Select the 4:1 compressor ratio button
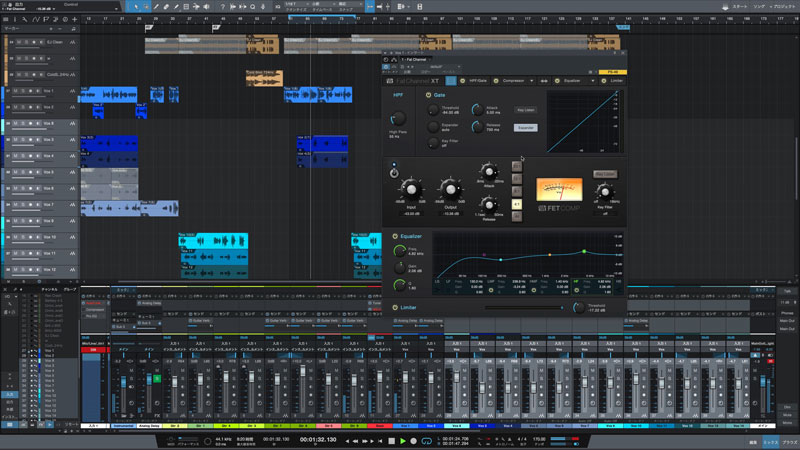Image resolution: width=800 pixels, height=450 pixels. pos(517,204)
